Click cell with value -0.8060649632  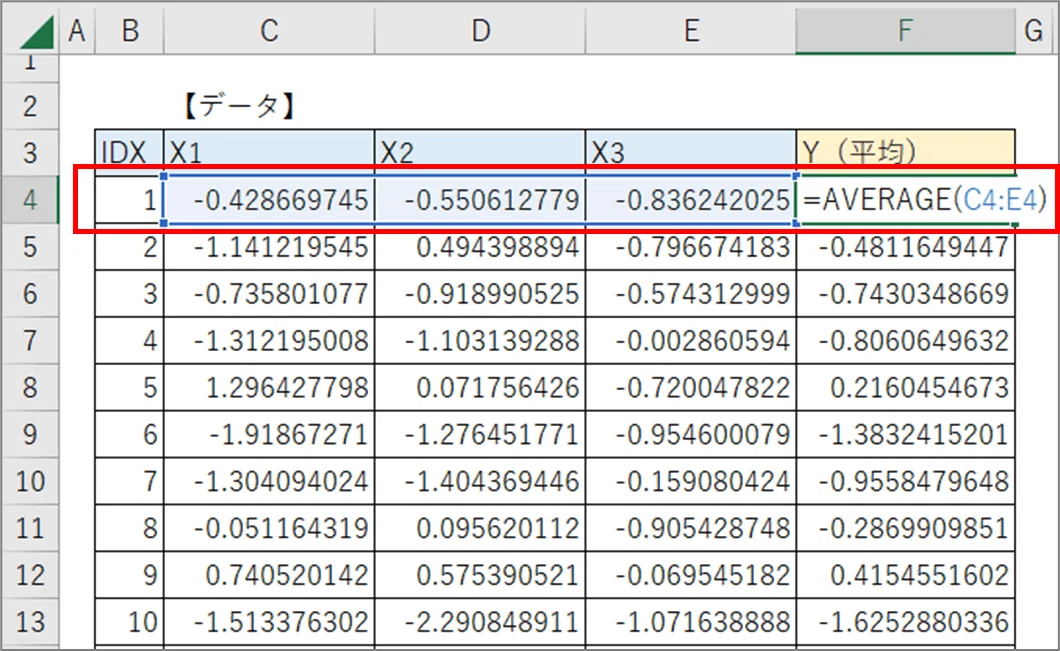coord(905,340)
